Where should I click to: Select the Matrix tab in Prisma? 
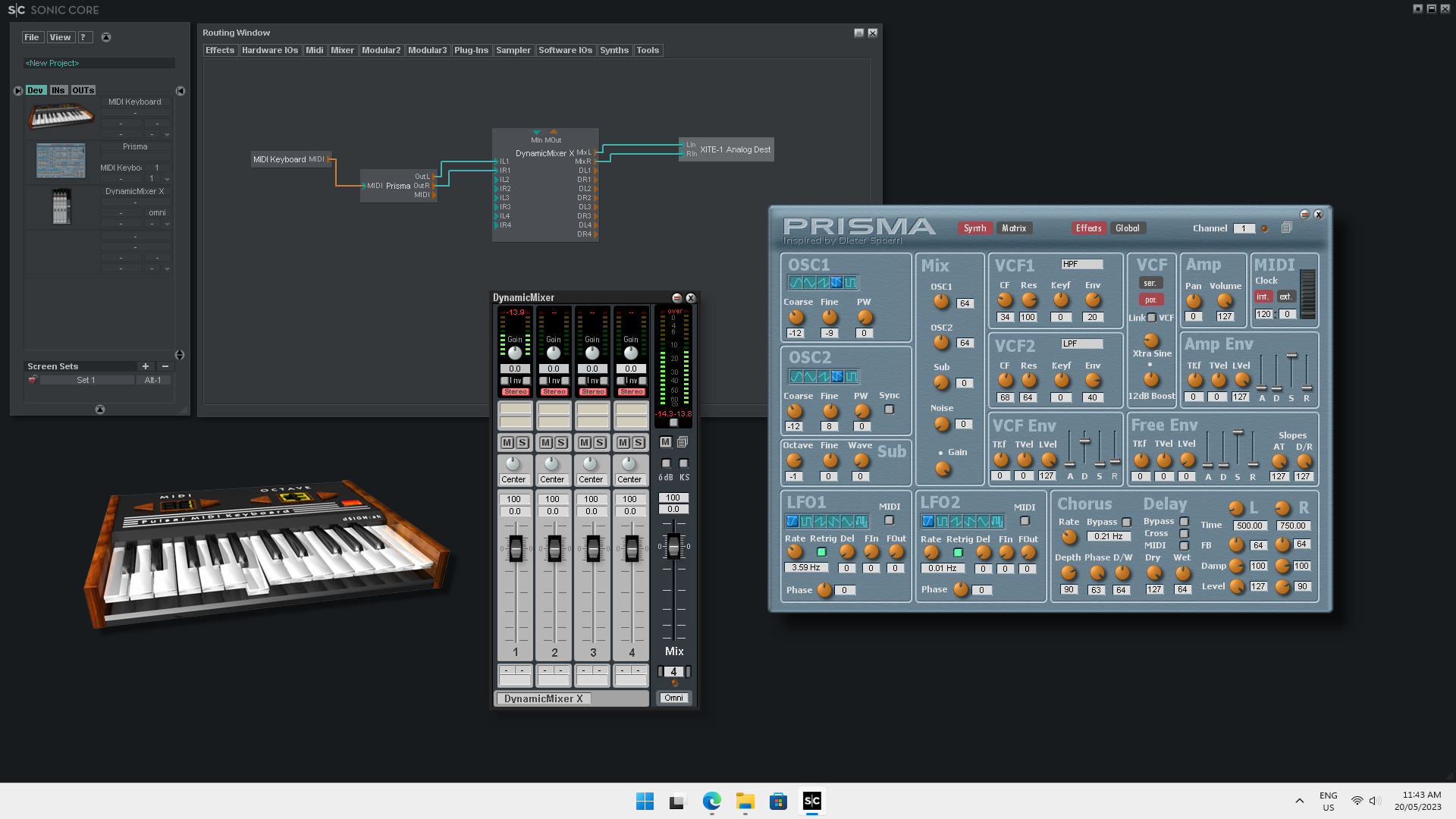coord(1014,227)
